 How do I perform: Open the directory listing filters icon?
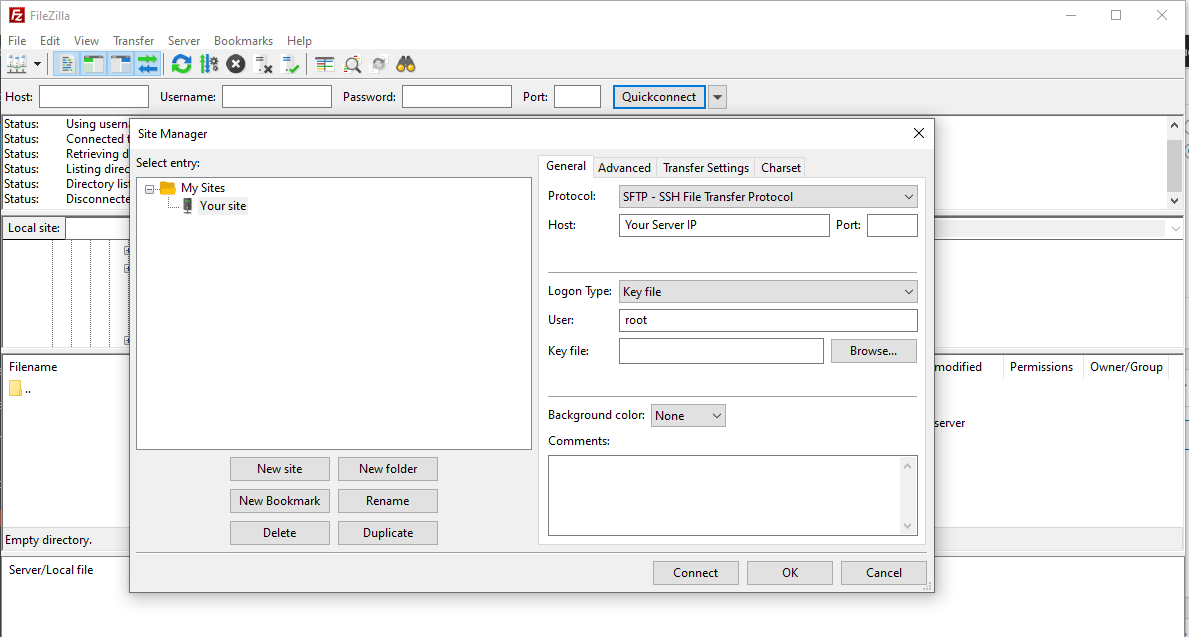(325, 64)
